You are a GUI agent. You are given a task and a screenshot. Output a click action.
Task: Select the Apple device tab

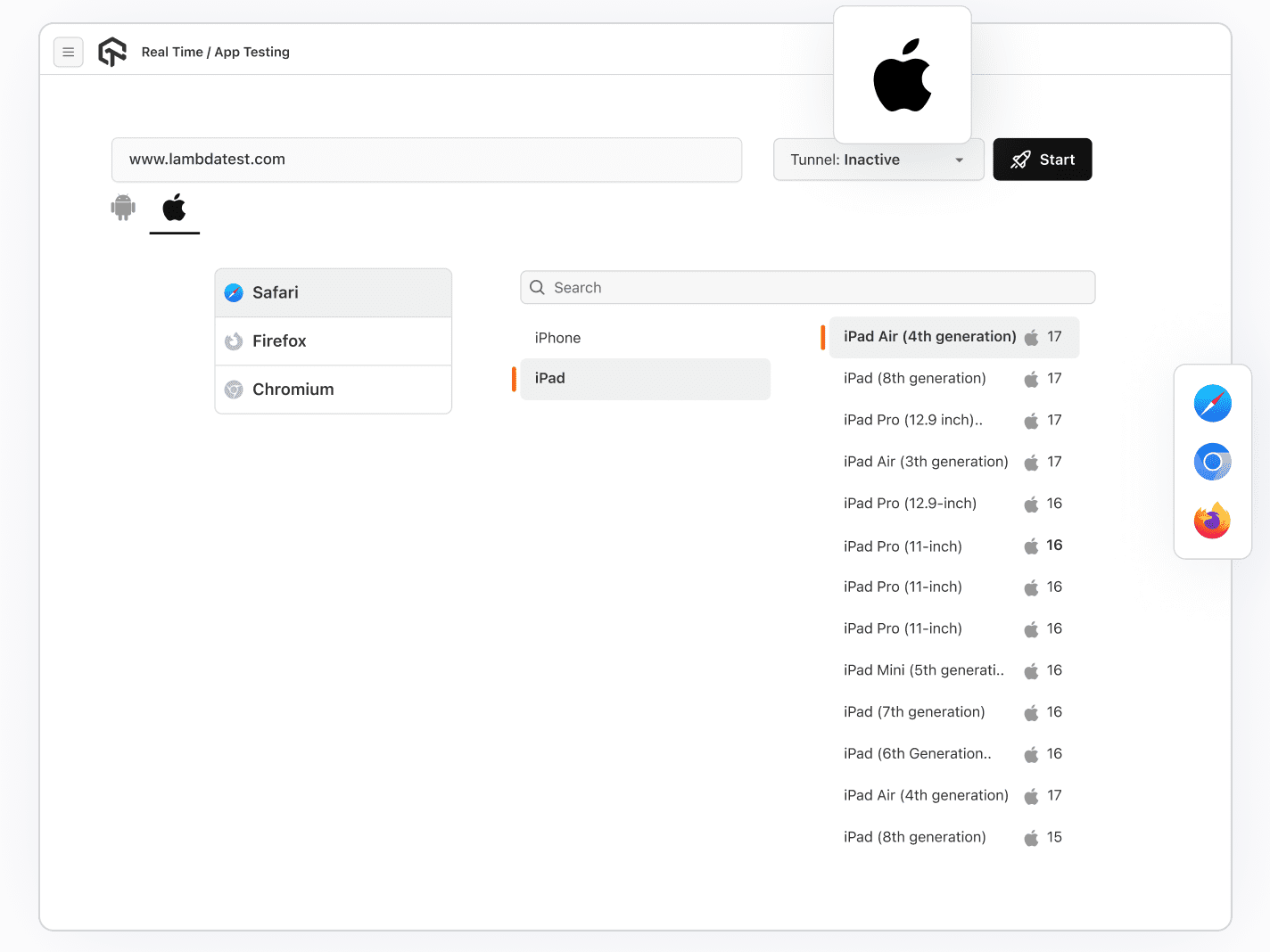coord(174,208)
